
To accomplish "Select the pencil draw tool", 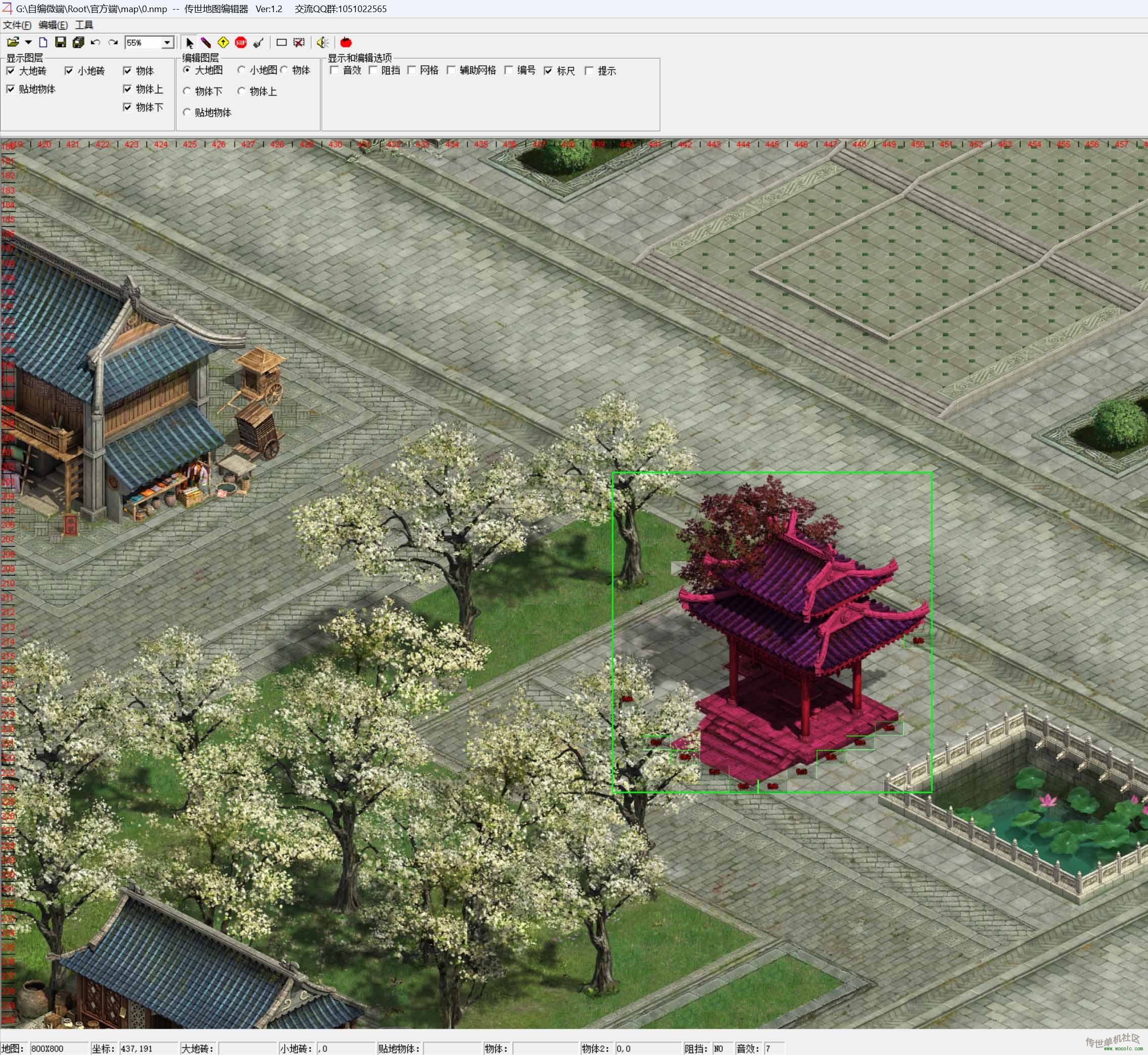I will click(x=206, y=42).
